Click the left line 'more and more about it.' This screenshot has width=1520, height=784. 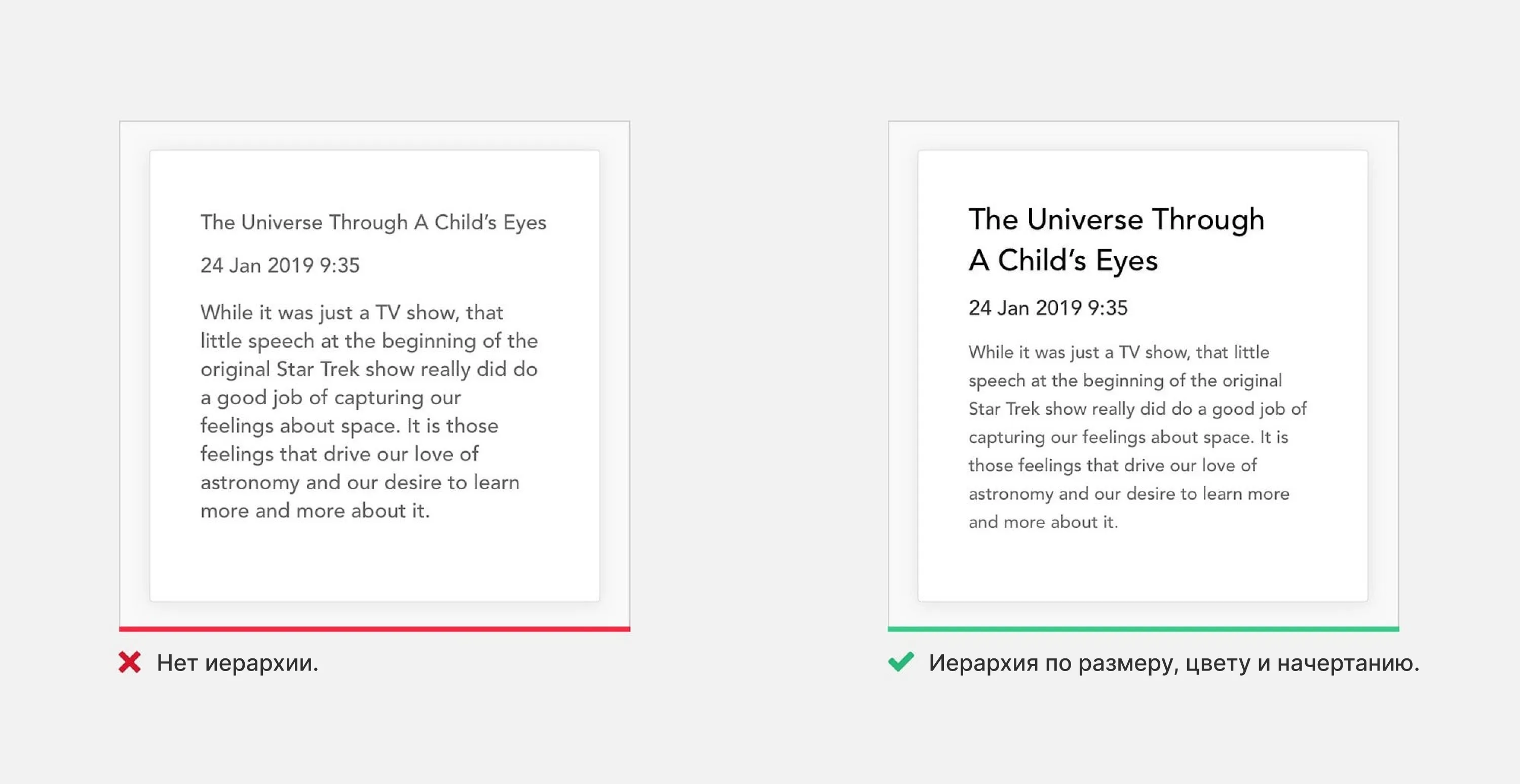coord(315,511)
